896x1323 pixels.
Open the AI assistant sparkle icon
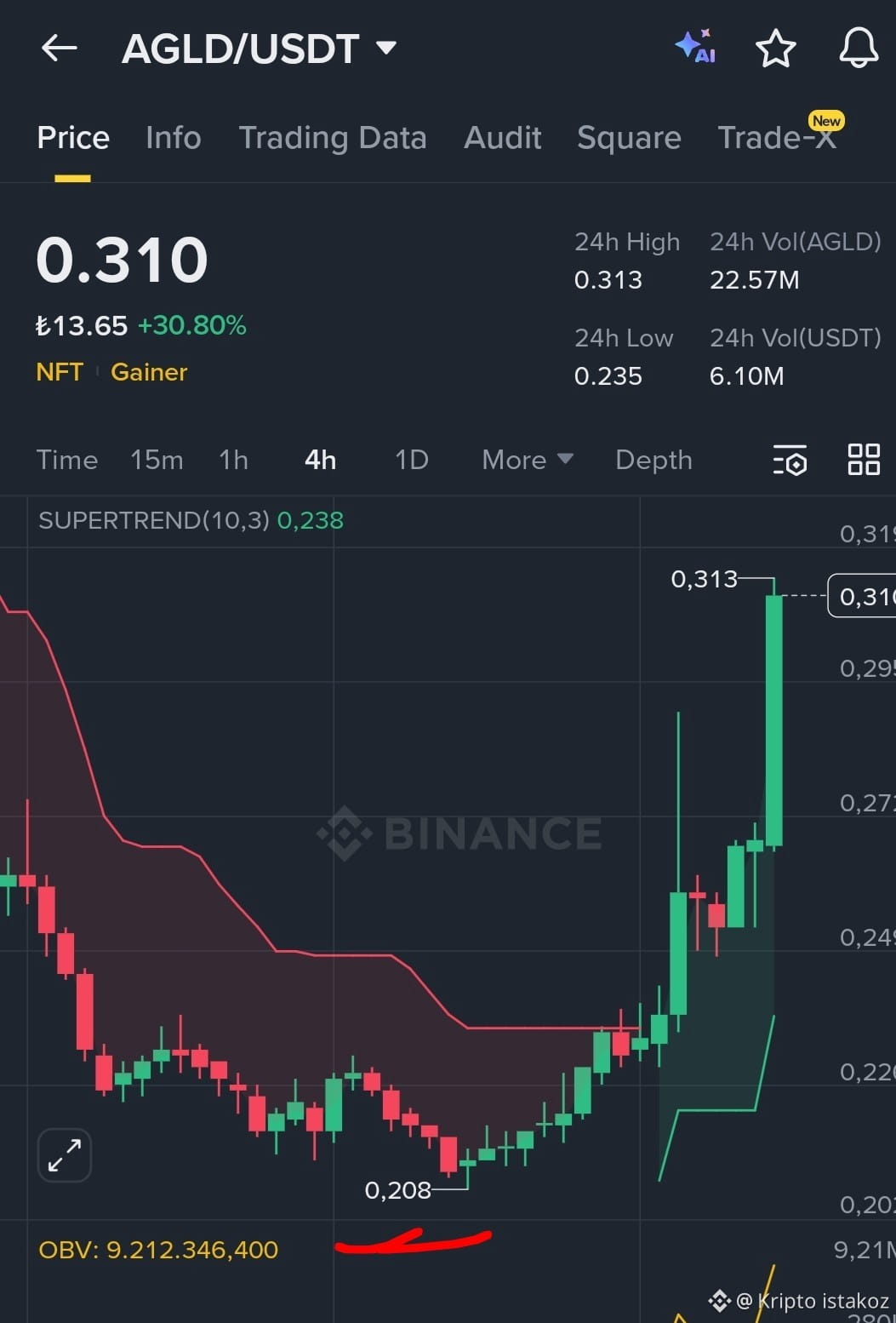point(695,47)
